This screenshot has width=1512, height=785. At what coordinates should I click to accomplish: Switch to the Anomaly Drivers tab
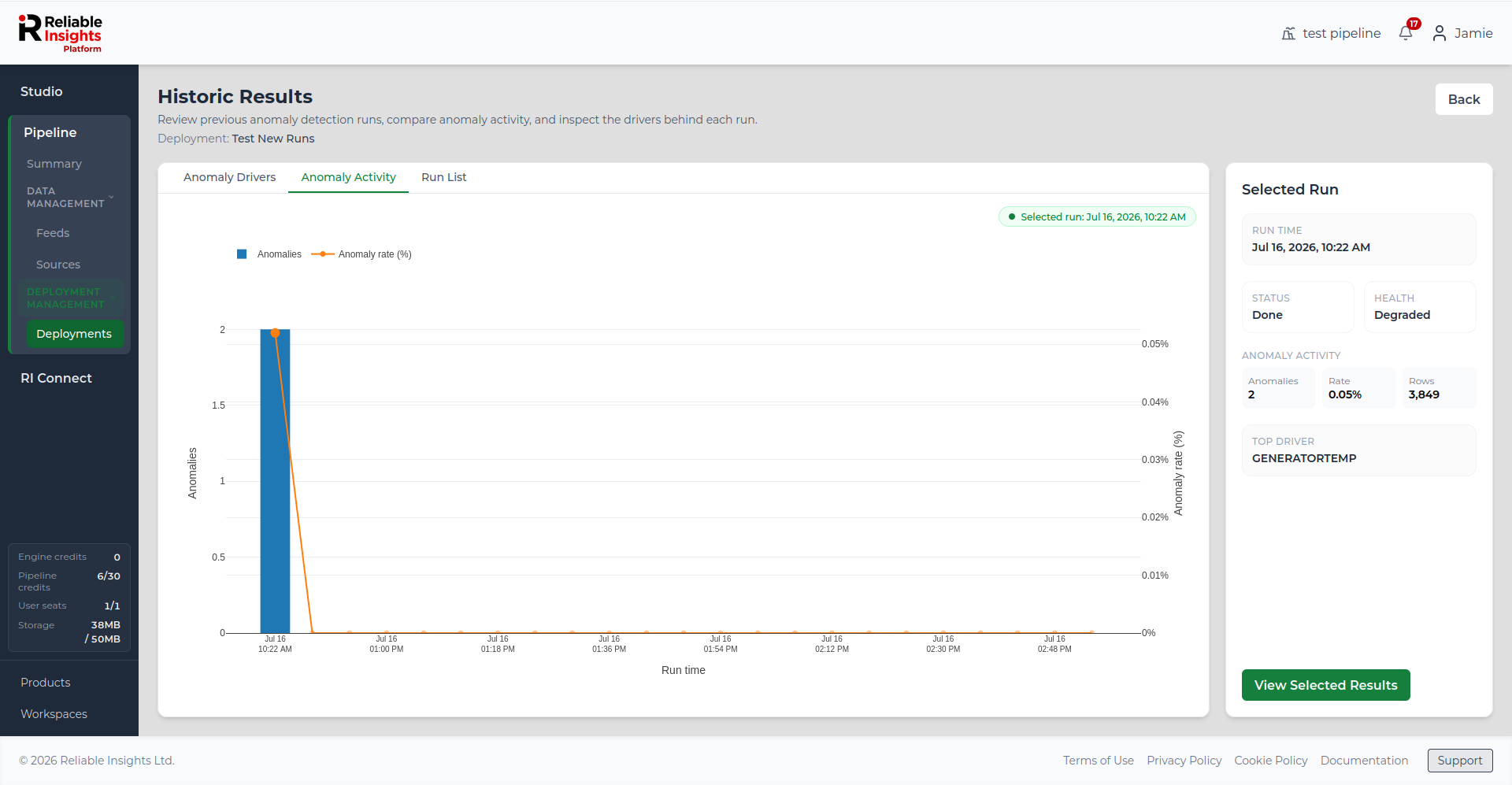click(x=229, y=177)
